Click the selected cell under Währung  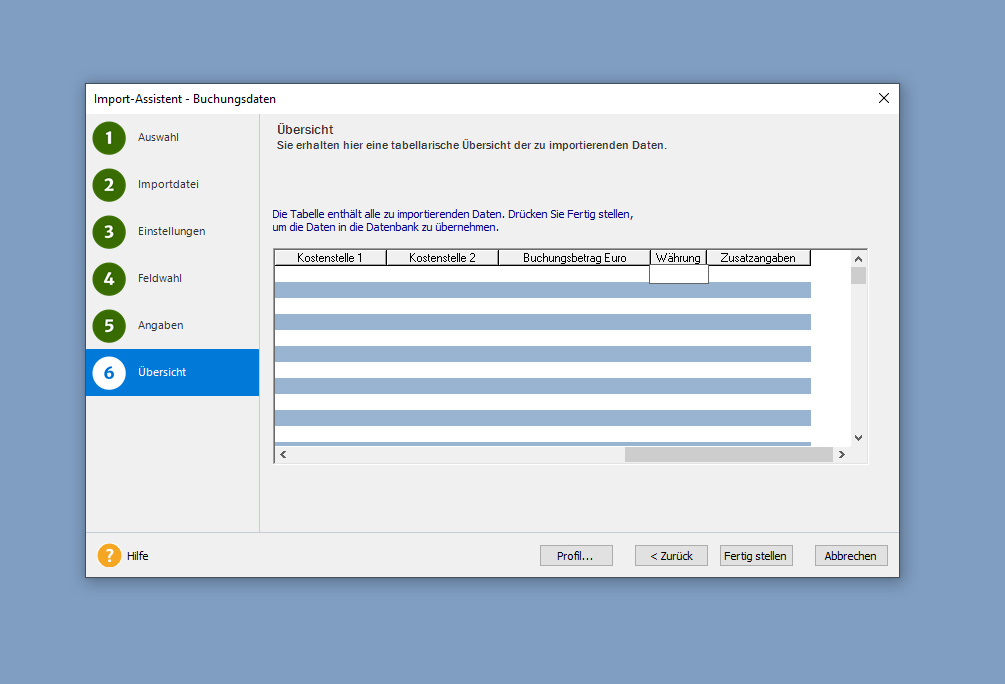coord(679,274)
